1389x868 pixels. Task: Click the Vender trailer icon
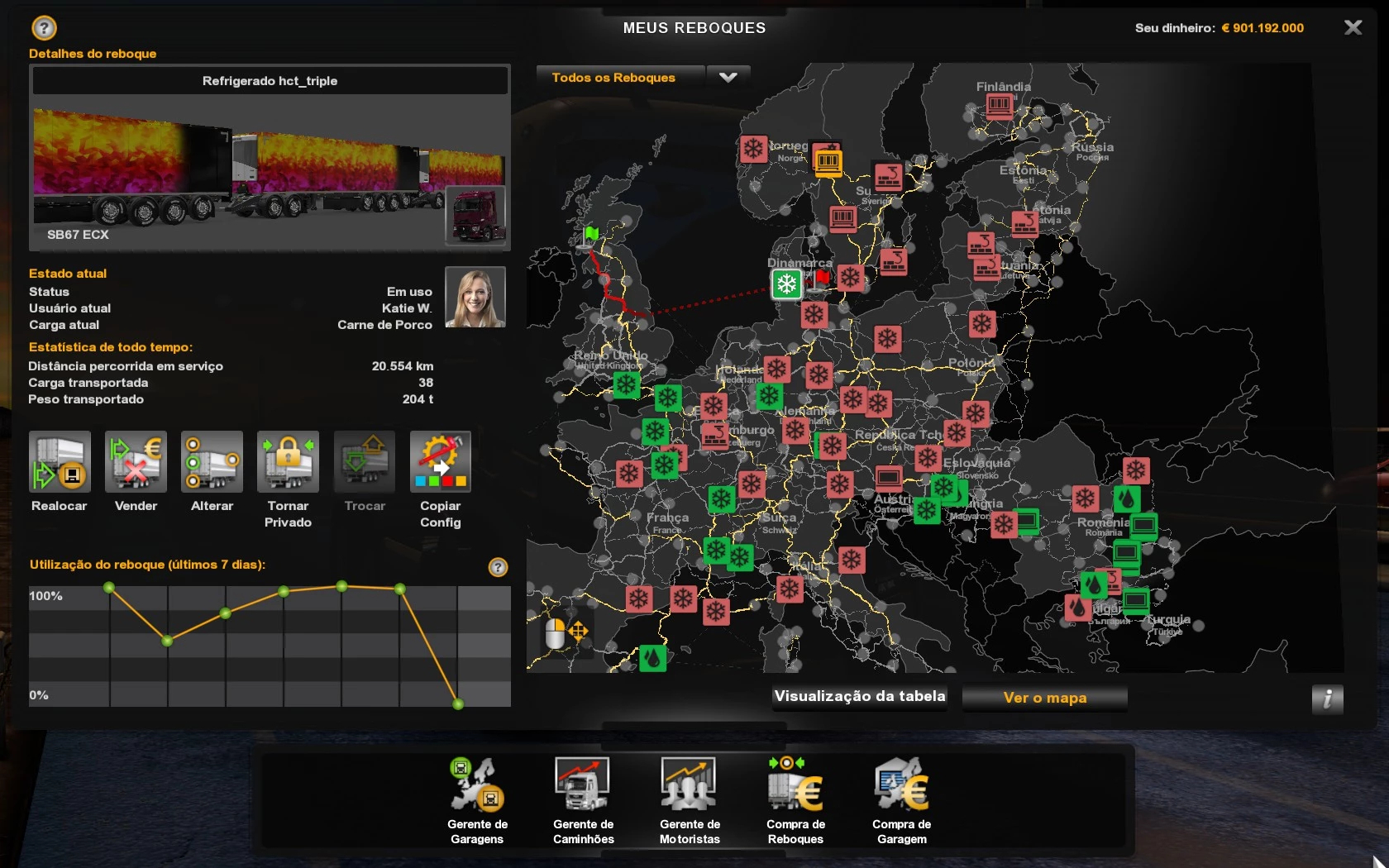[x=136, y=462]
